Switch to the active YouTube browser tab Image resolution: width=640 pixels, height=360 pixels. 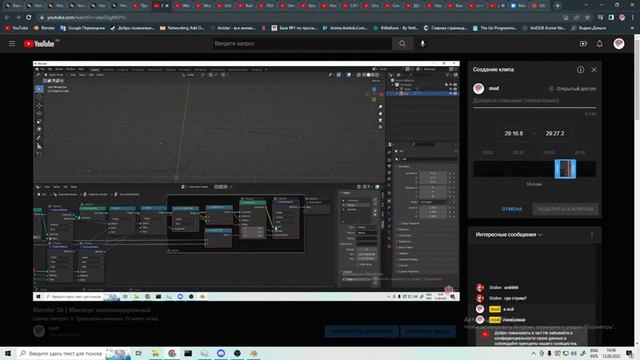pos(162,6)
